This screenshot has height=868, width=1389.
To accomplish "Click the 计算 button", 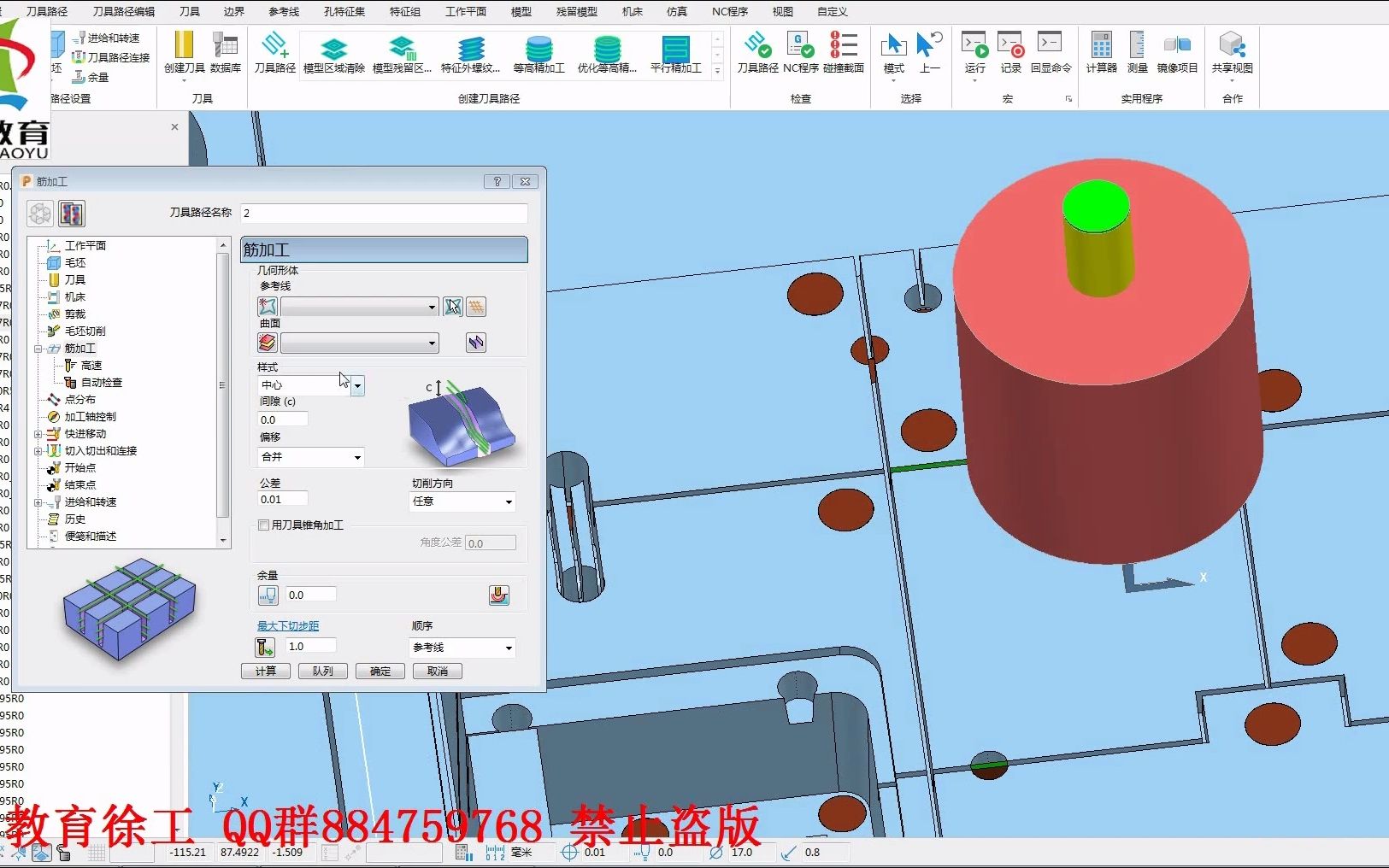I will [266, 671].
